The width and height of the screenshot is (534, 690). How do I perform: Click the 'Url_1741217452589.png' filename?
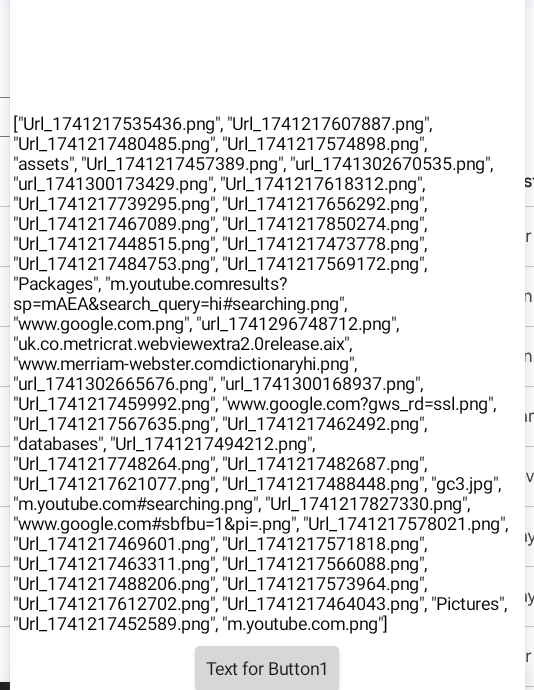coord(114,624)
